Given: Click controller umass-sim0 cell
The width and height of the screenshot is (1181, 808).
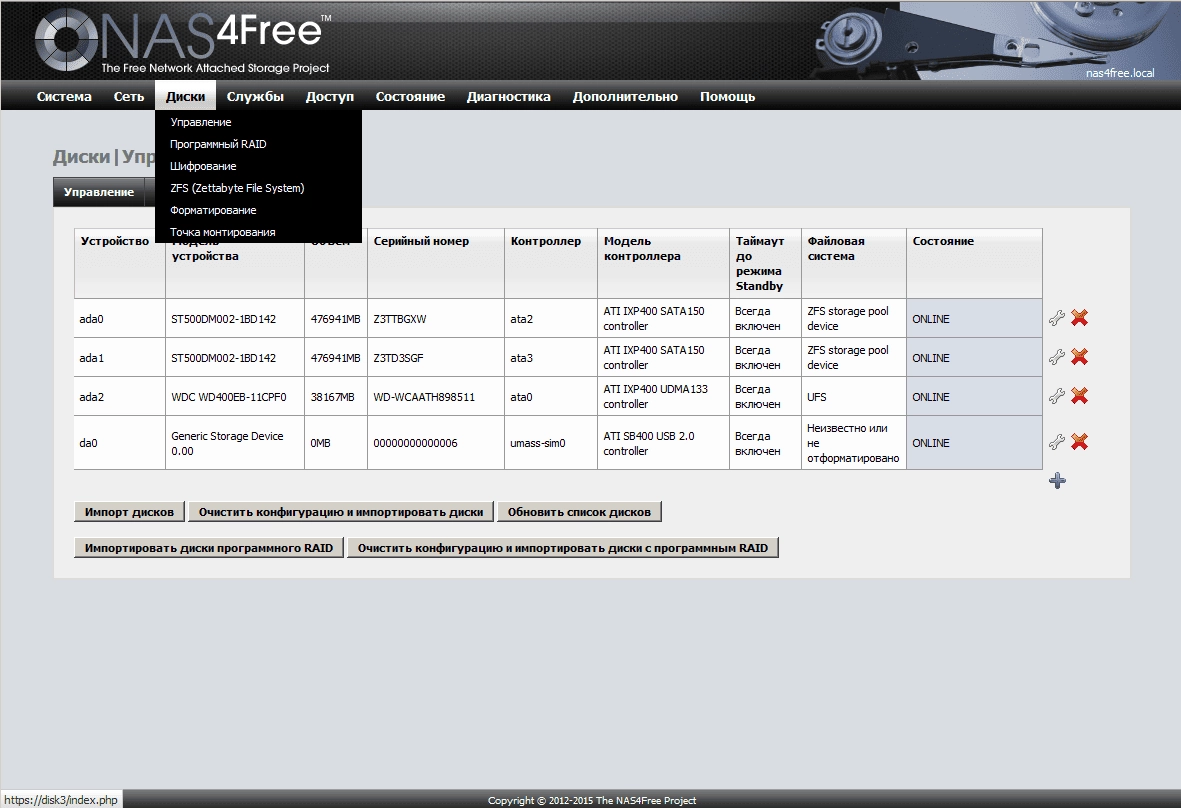Looking at the screenshot, I should 551,443.
